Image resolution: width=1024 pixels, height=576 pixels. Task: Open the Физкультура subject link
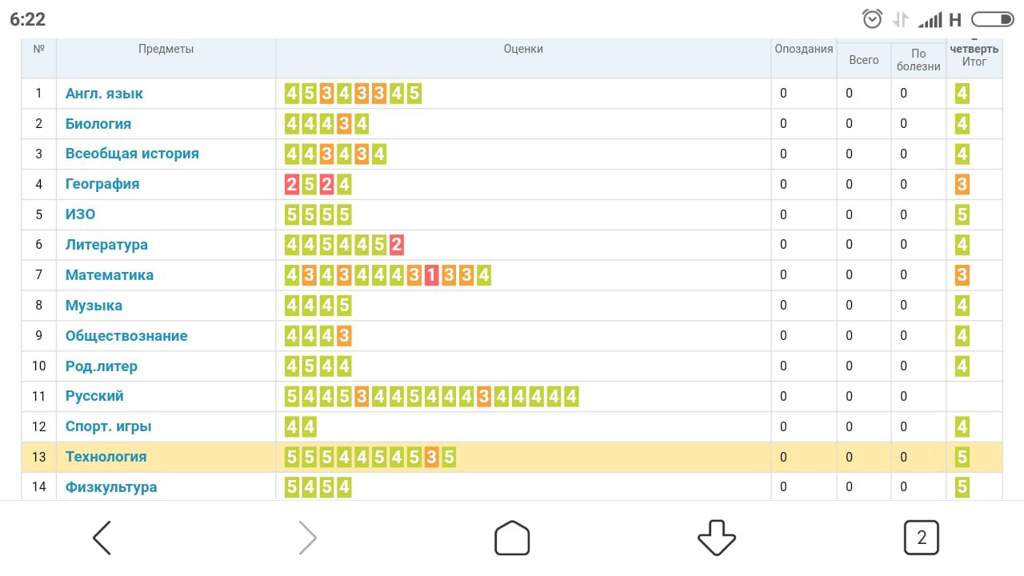pos(111,487)
